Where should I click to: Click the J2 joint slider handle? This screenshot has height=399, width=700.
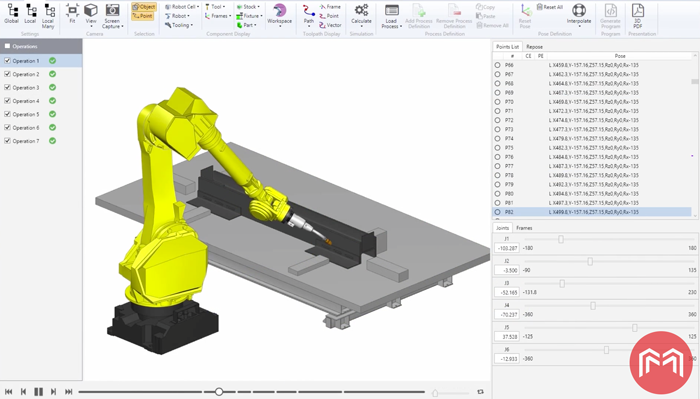click(x=590, y=261)
